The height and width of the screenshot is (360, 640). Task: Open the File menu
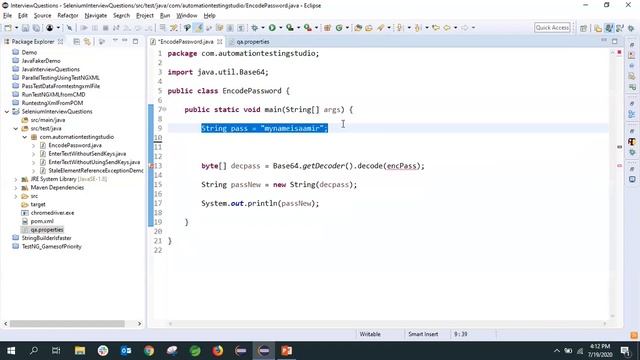[7, 16]
